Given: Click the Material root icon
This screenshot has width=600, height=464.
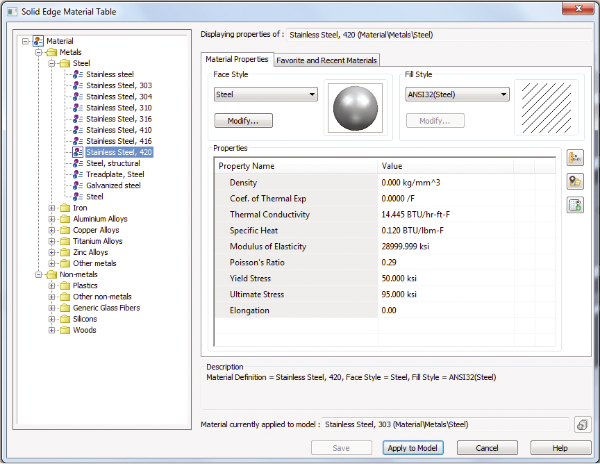Looking at the screenshot, I should click(x=38, y=41).
